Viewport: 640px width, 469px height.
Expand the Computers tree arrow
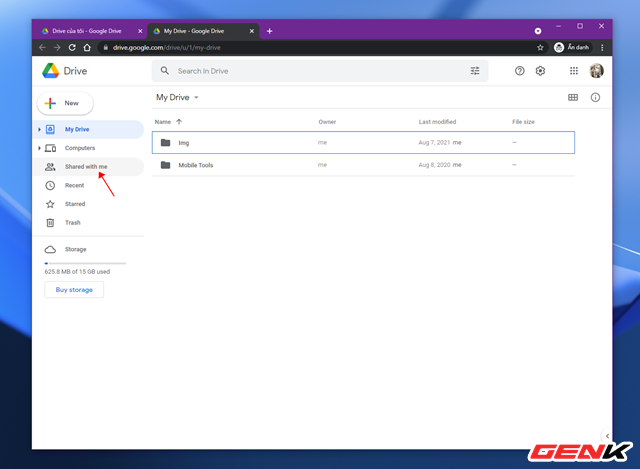(x=39, y=148)
